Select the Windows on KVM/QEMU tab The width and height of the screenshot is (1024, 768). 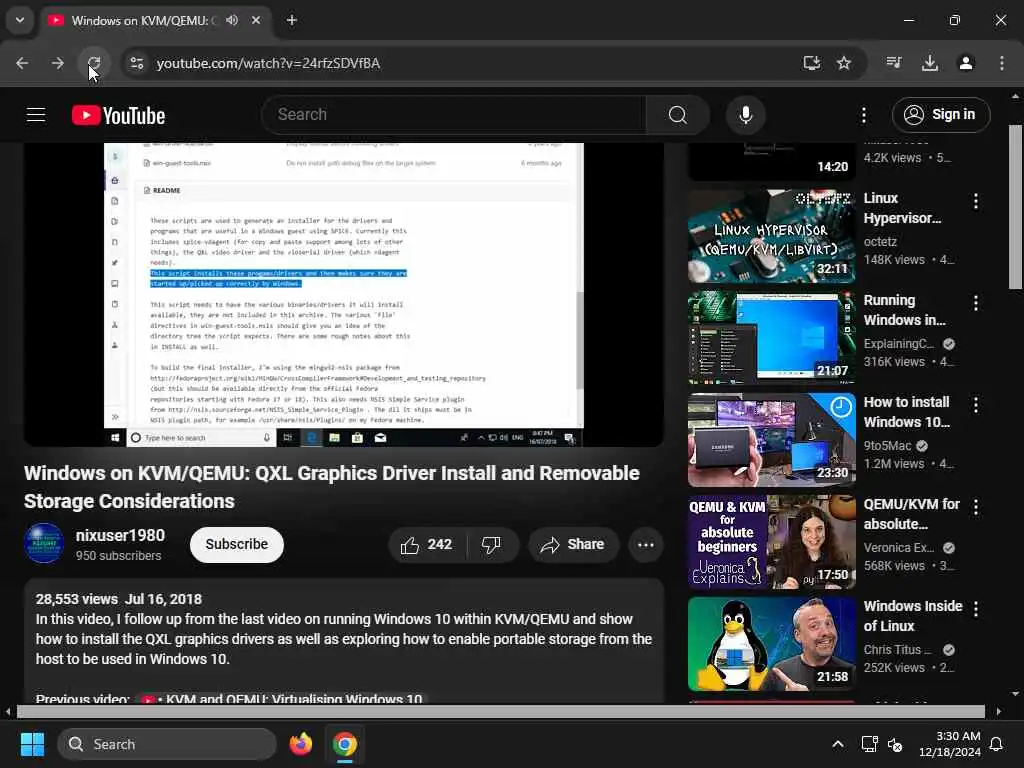(144, 20)
